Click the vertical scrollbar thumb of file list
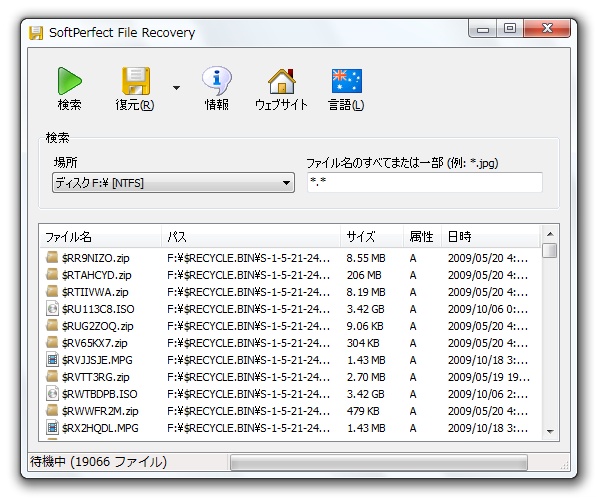Screen dimensions: 601x503 (x=550, y=250)
